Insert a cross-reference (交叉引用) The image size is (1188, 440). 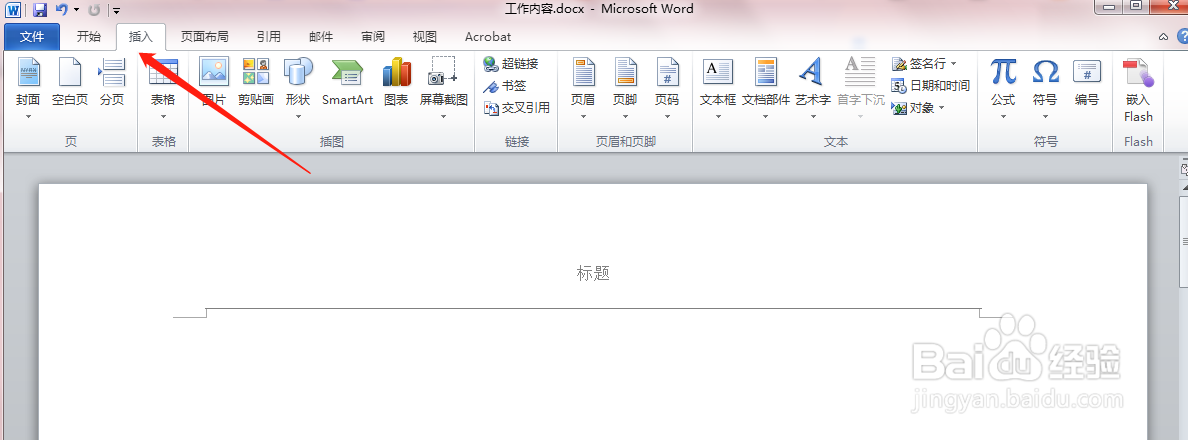click(517, 108)
